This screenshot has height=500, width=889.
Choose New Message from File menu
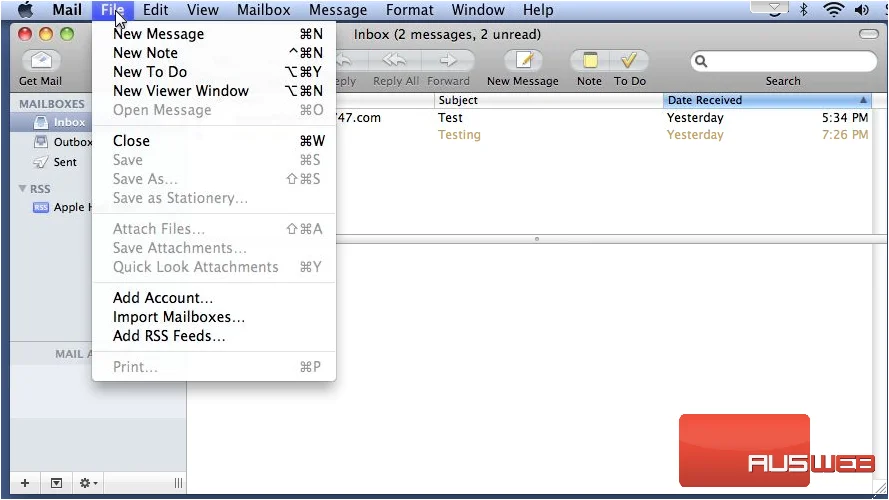214,34
